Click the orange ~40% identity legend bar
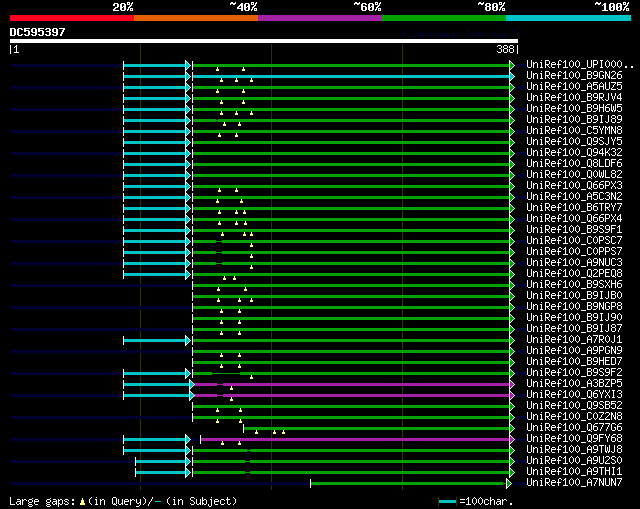The width and height of the screenshot is (640, 509). 196,18
